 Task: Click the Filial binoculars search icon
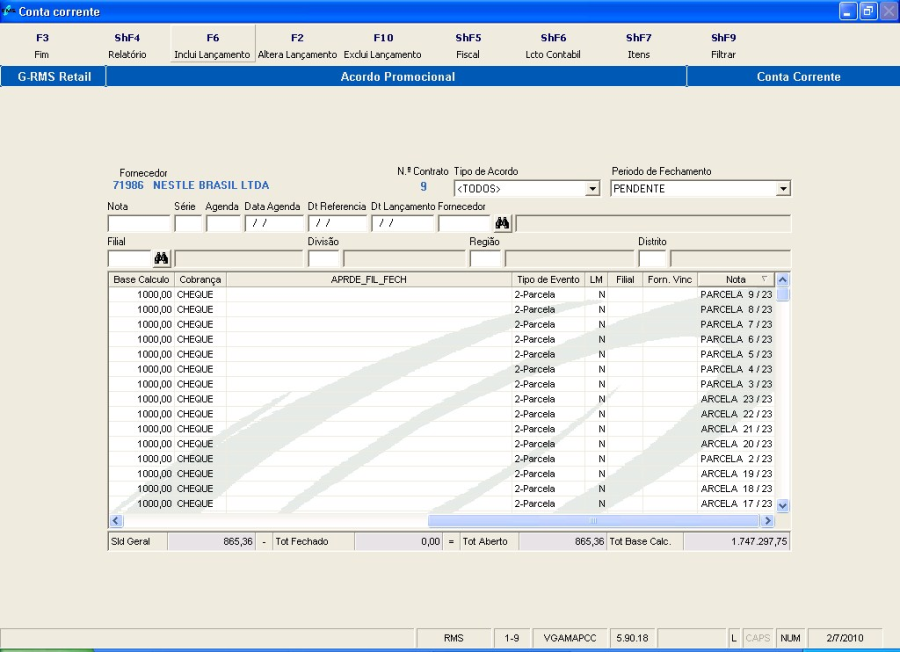[x=161, y=258]
